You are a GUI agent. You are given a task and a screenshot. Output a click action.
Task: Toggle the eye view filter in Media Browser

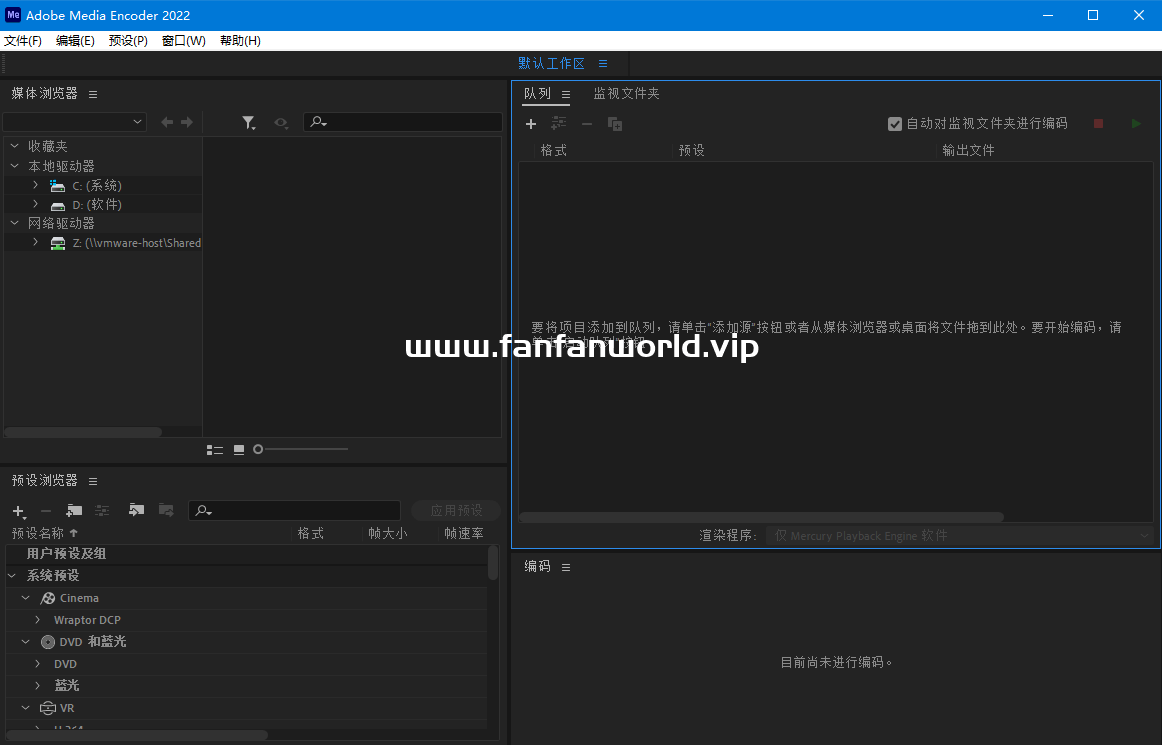point(281,123)
